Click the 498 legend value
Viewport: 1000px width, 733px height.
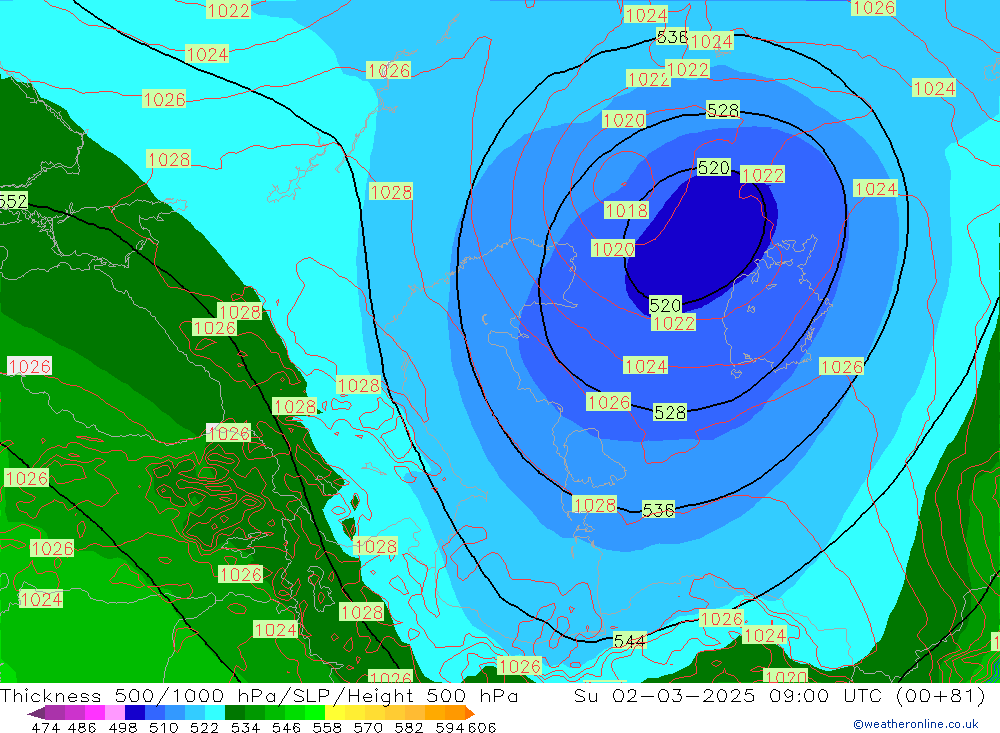coord(123,727)
